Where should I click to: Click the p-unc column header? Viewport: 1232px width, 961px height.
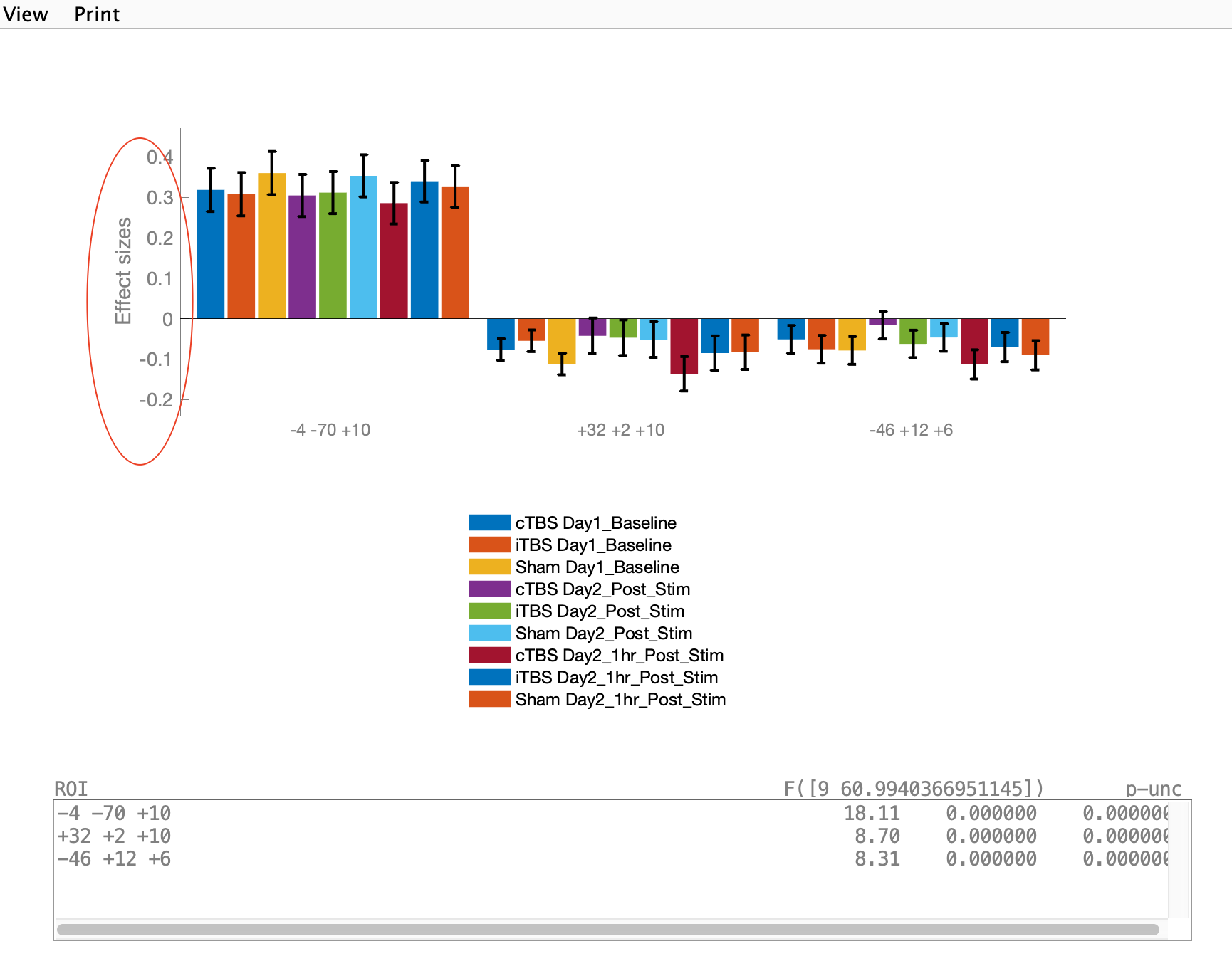pos(1153,789)
